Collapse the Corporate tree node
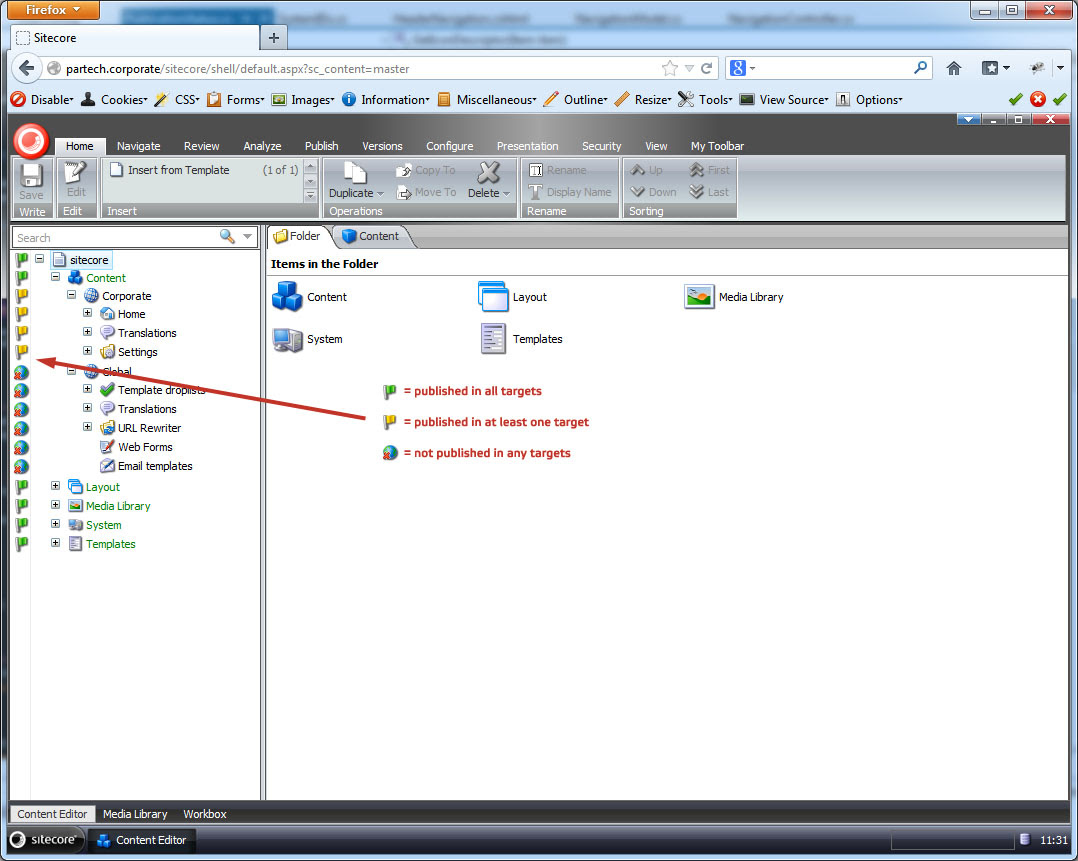This screenshot has width=1078, height=861. [x=72, y=295]
